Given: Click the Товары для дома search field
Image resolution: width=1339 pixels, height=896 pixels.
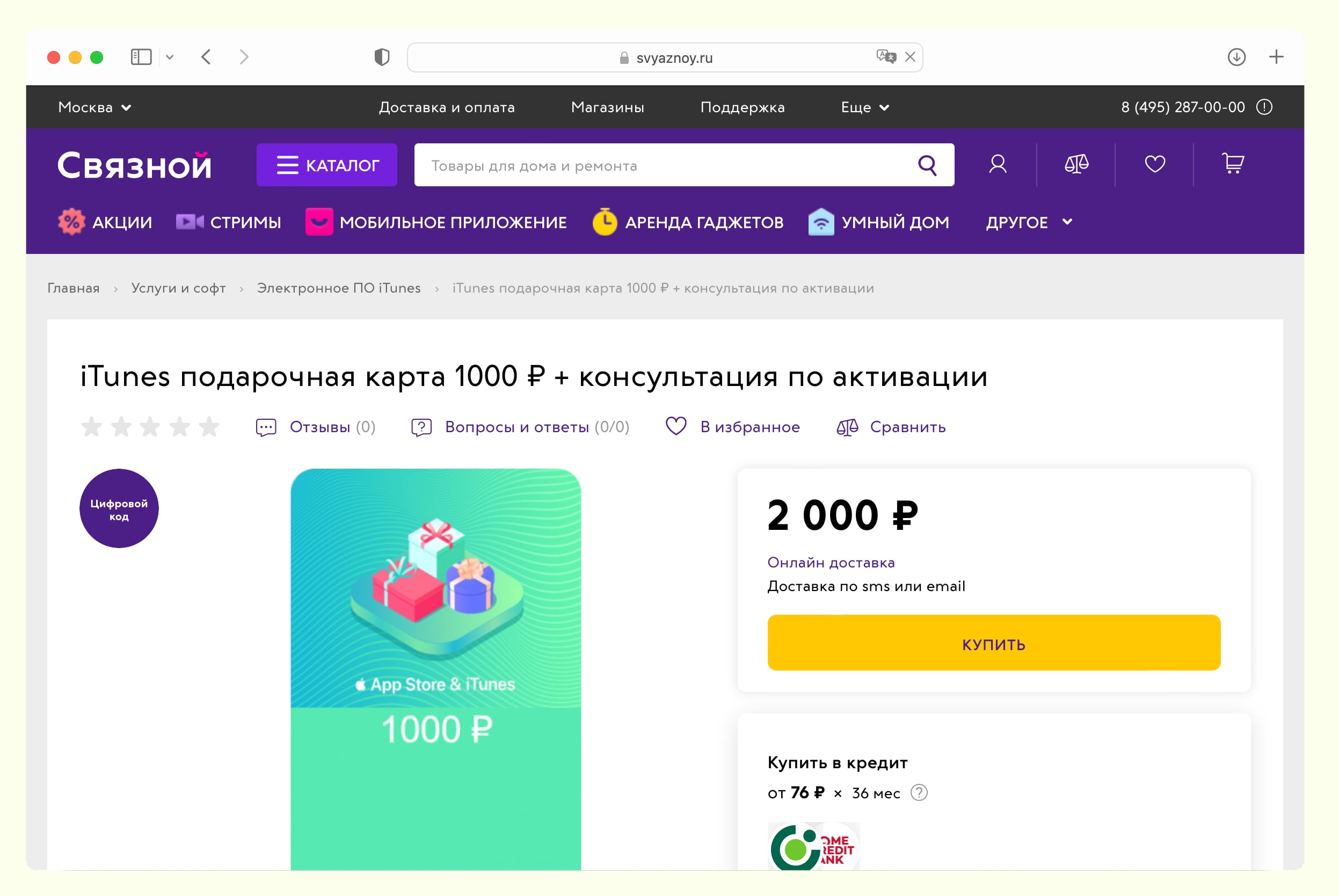Looking at the screenshot, I should [x=663, y=166].
